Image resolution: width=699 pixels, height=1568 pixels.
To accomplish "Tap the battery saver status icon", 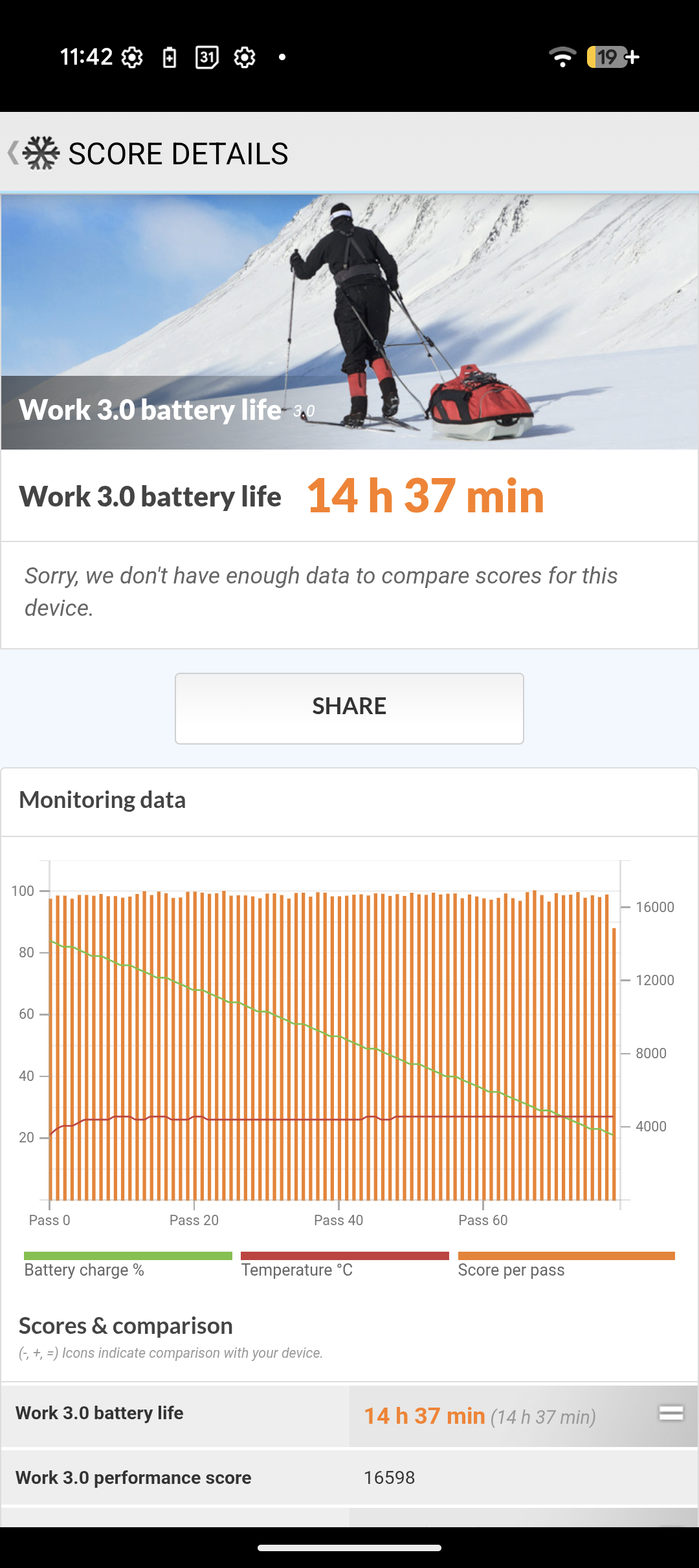I will click(170, 58).
